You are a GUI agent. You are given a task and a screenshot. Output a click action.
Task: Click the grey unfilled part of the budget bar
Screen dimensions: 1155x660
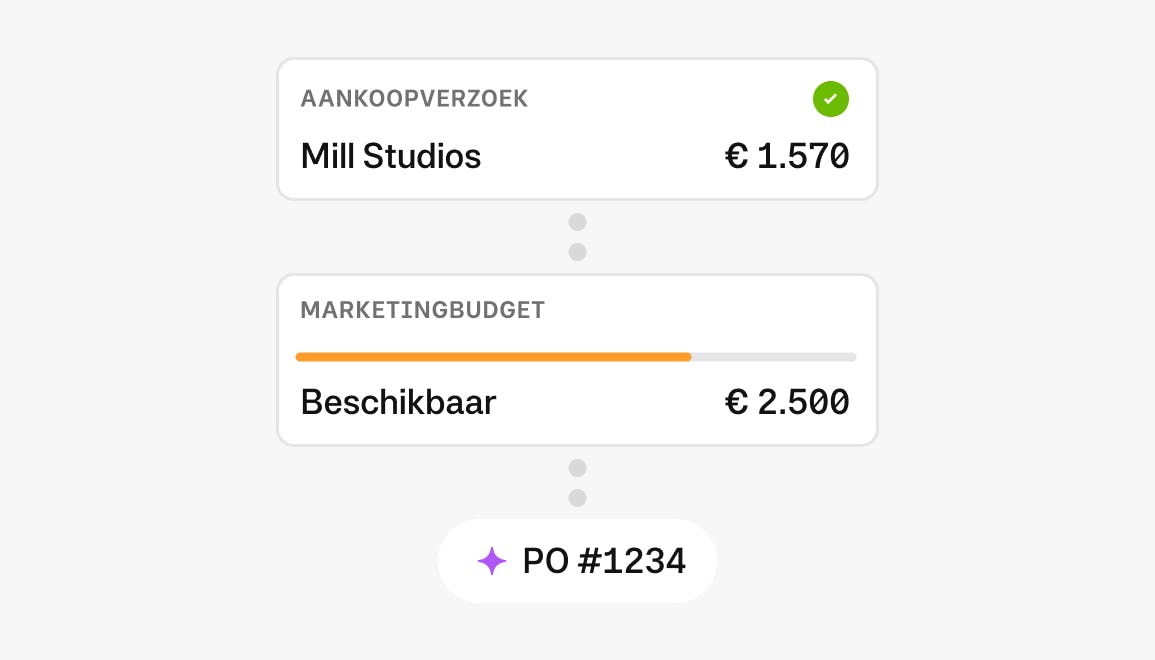(773, 357)
